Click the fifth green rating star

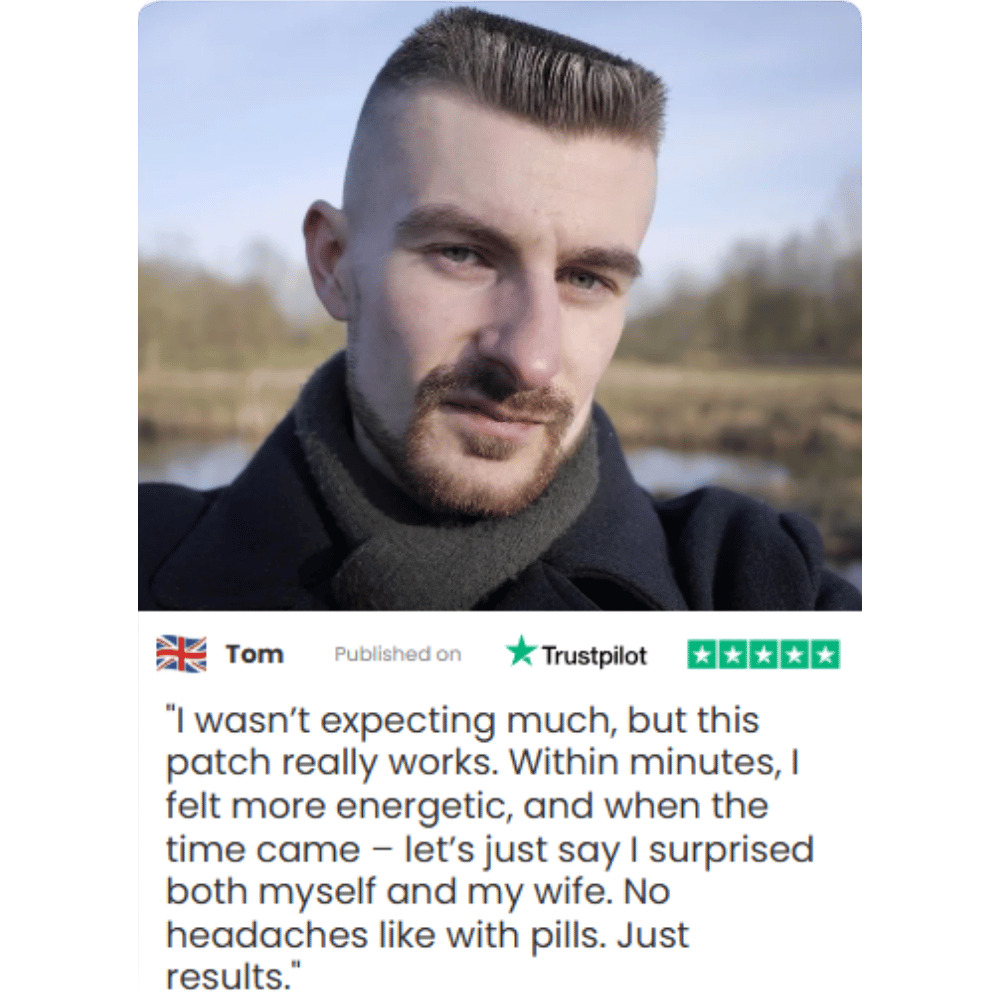[x=825, y=654]
